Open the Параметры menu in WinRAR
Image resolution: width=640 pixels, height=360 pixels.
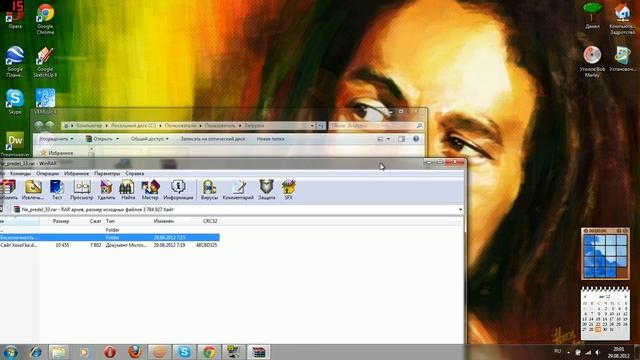(x=107, y=173)
